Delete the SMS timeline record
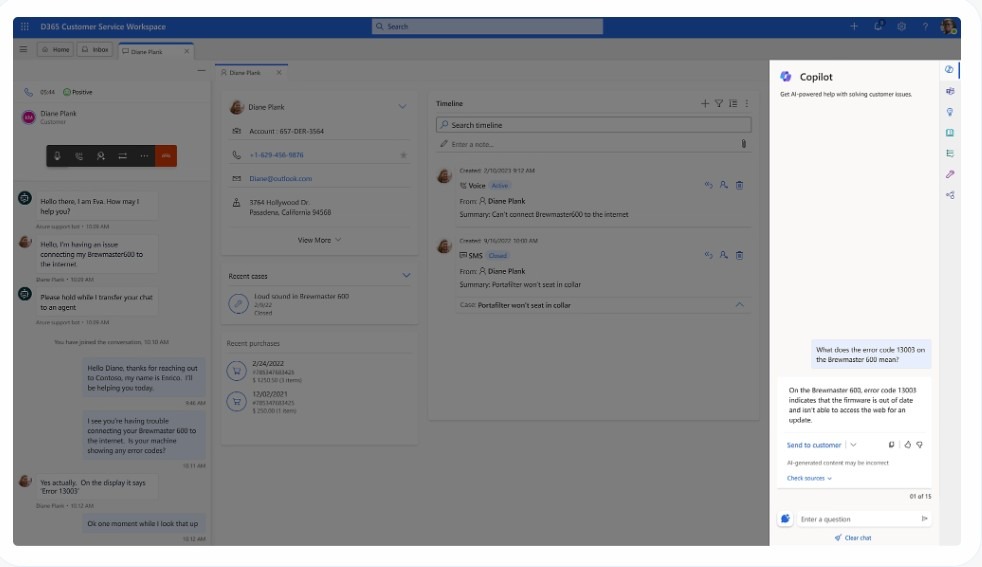Screen dimensions: 982x567 click(x=740, y=255)
